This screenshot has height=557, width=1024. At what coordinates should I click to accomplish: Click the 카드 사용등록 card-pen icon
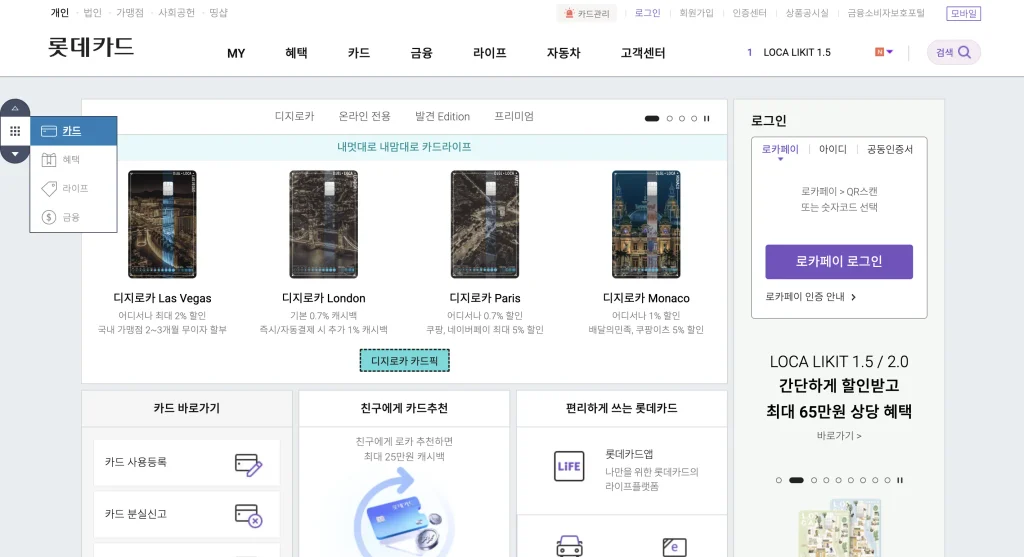[248, 464]
